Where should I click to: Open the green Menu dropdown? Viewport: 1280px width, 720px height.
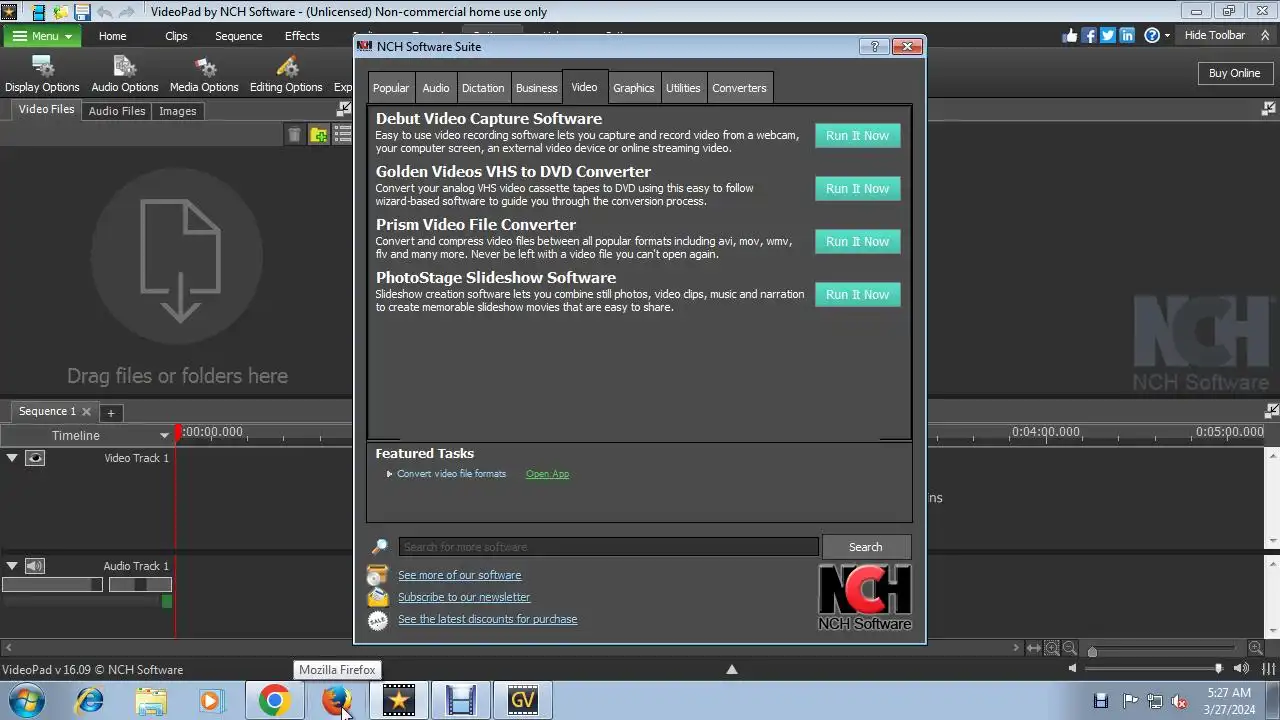pyautogui.click(x=42, y=36)
